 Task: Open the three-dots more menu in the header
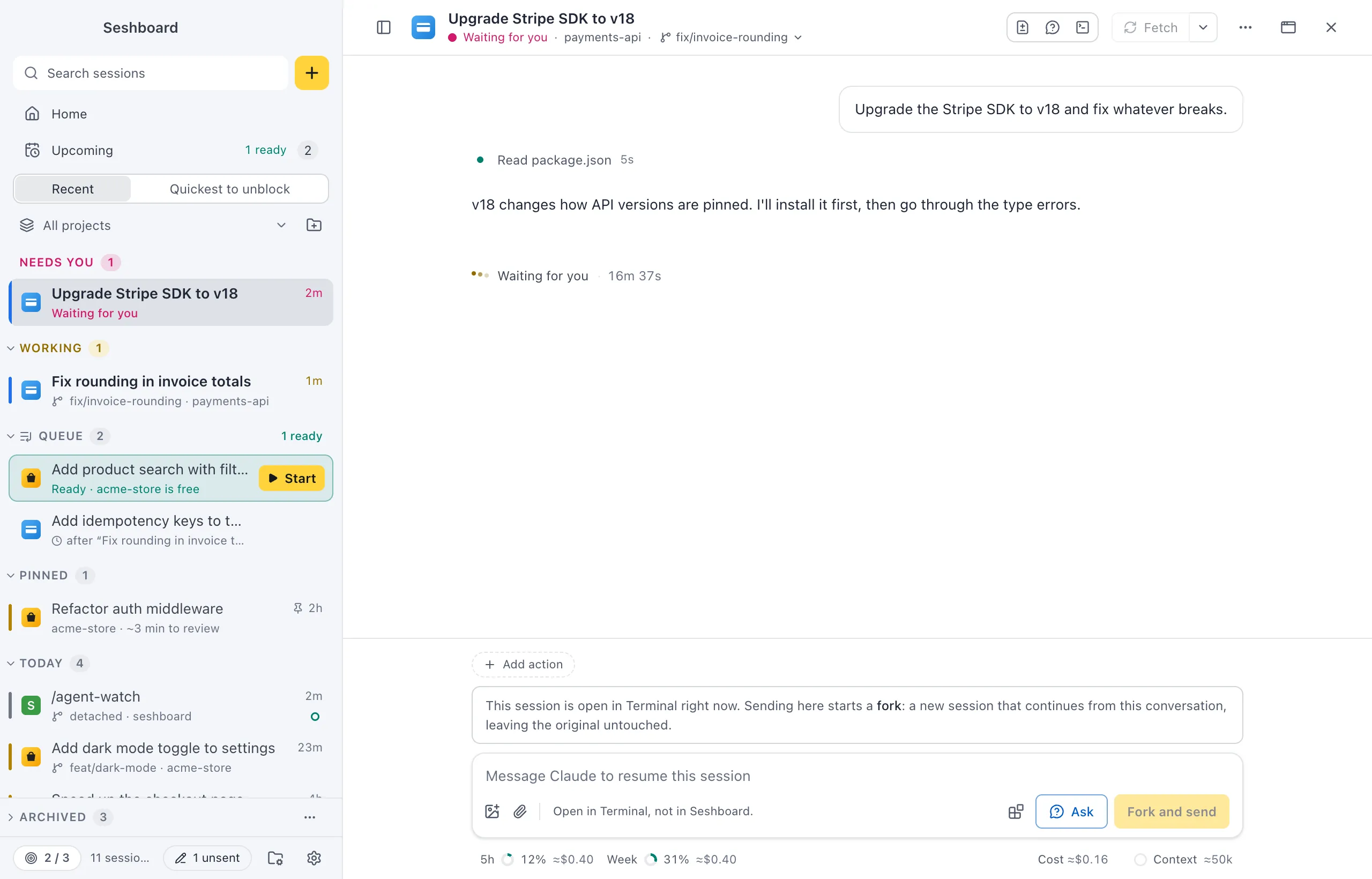click(1246, 27)
